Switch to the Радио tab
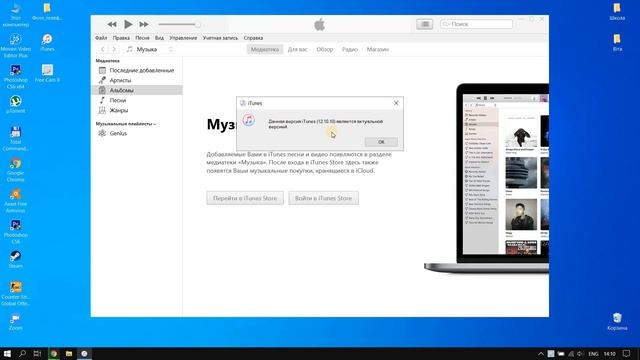640x360 pixels. (350, 49)
